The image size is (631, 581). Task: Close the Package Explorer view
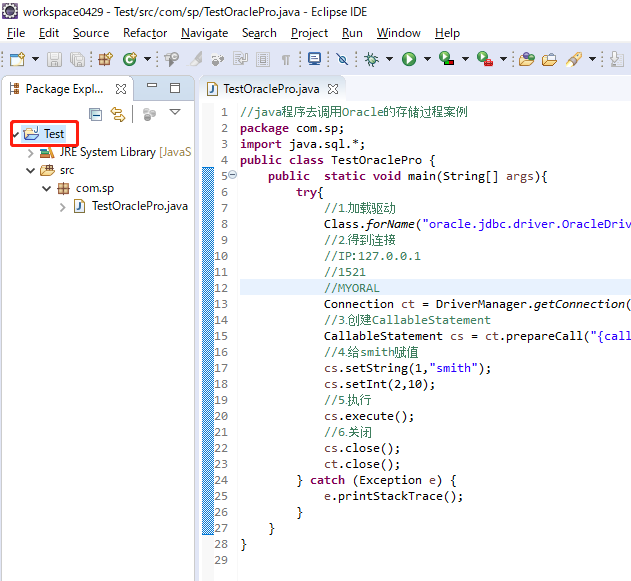click(121, 89)
